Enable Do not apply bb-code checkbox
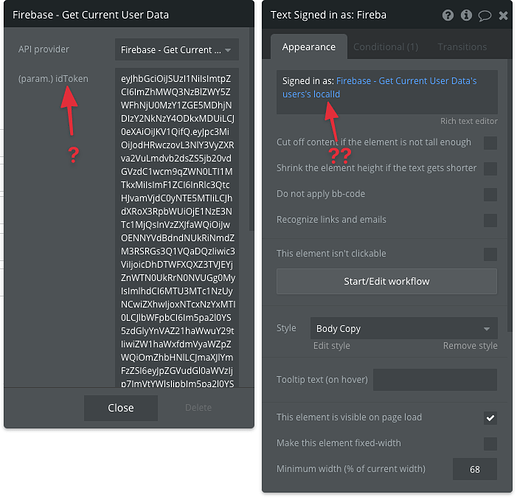 (490, 195)
